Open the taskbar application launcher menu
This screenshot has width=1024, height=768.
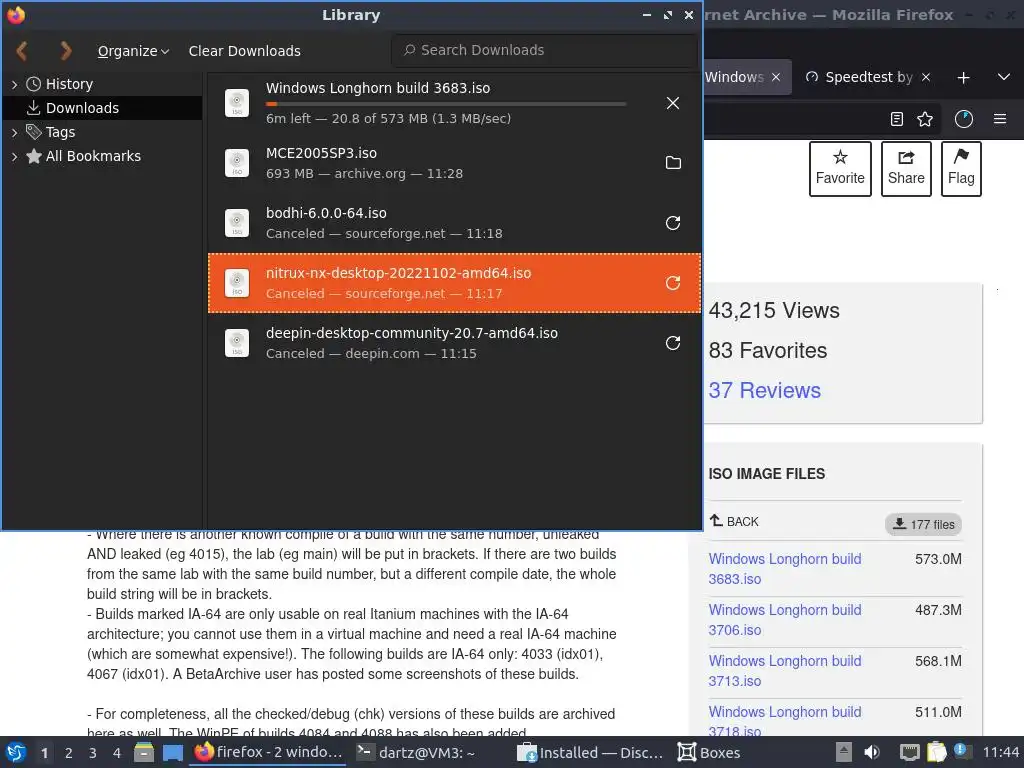click(x=16, y=752)
